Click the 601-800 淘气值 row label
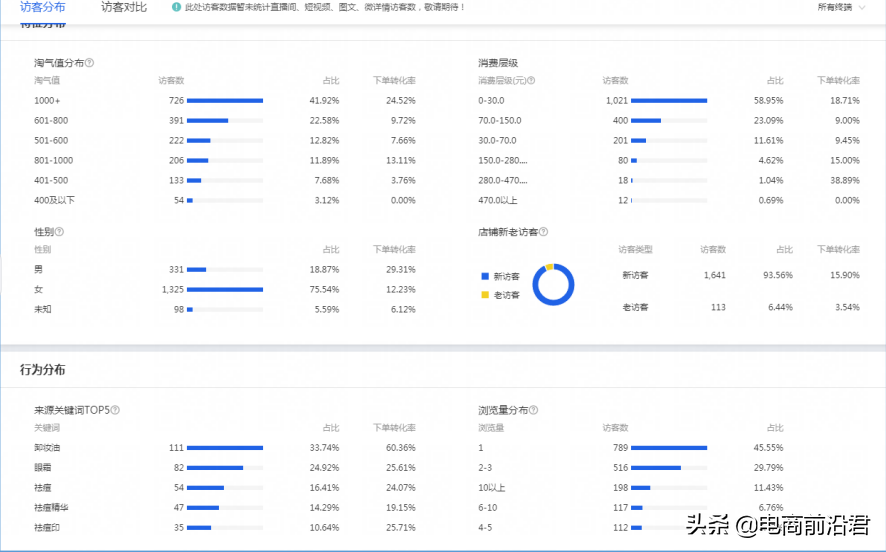886x552 pixels. (51, 120)
